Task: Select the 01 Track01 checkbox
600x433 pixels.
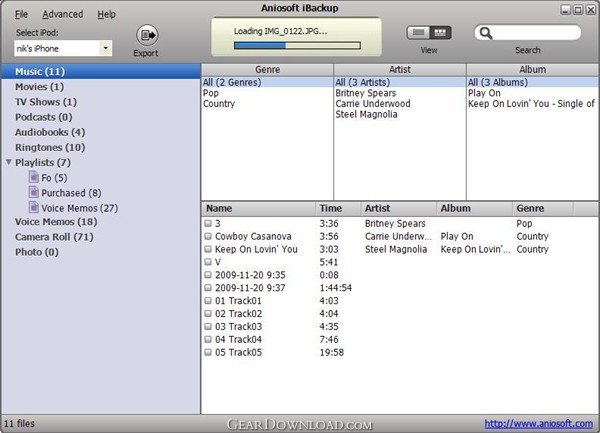Action: pyautogui.click(x=208, y=301)
